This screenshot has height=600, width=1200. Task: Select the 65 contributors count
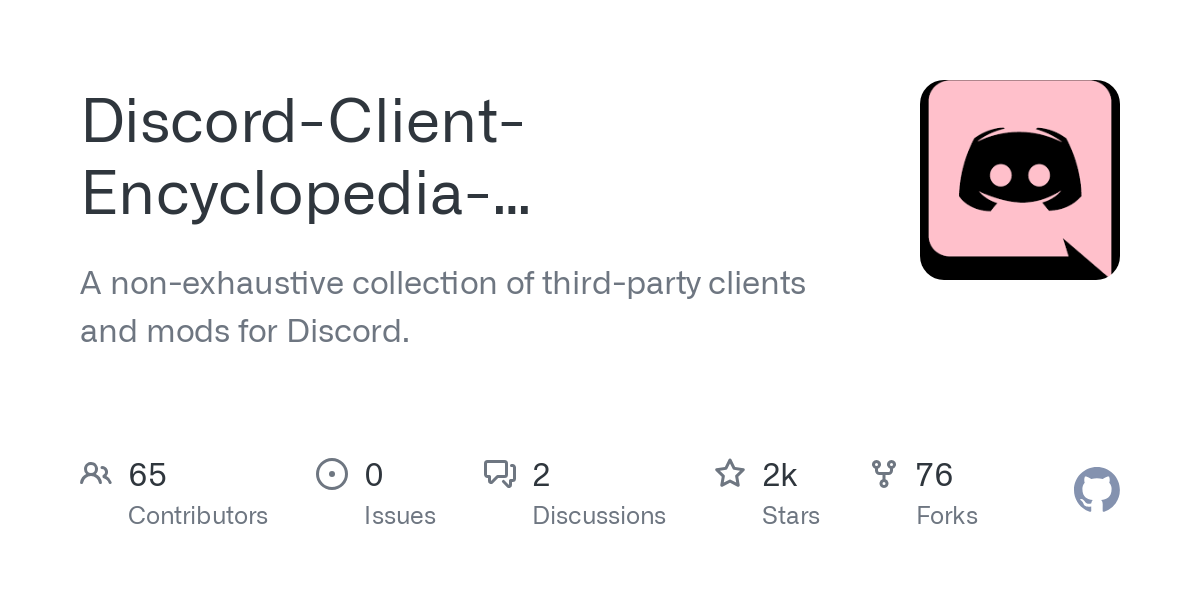coord(148,475)
